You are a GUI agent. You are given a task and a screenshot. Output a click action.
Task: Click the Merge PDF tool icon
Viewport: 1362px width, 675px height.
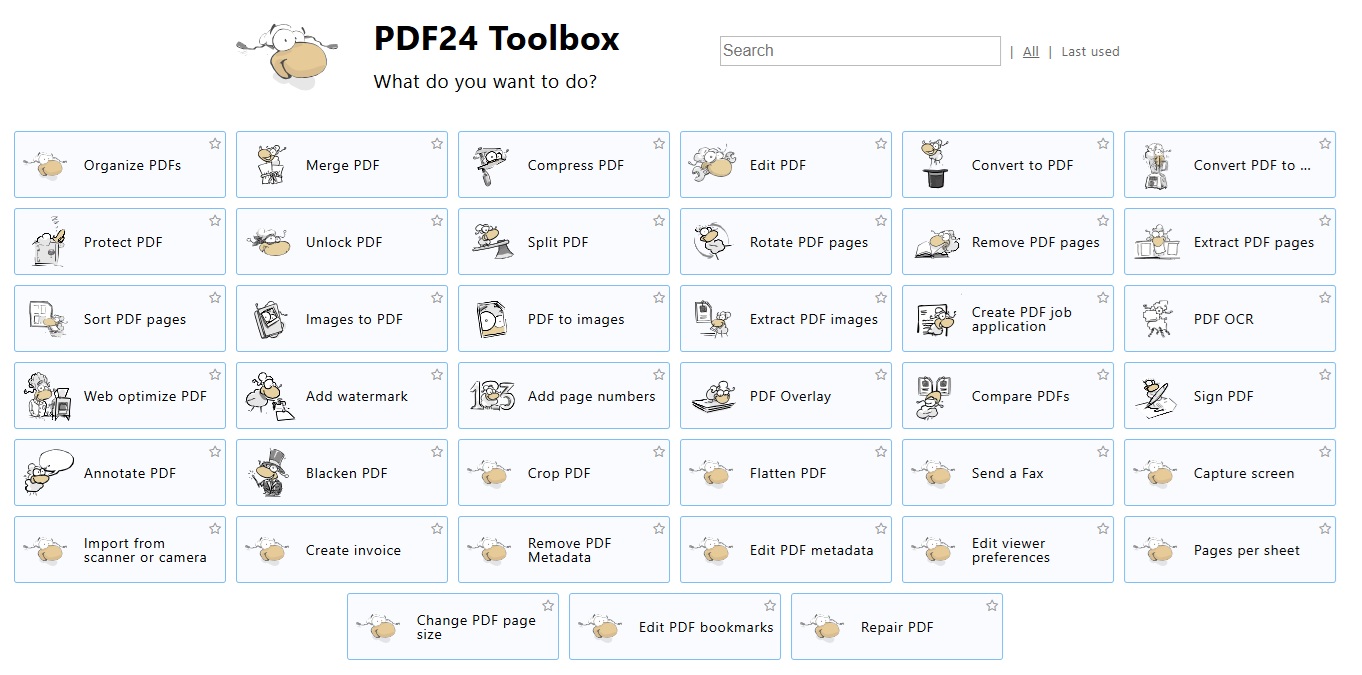point(267,165)
